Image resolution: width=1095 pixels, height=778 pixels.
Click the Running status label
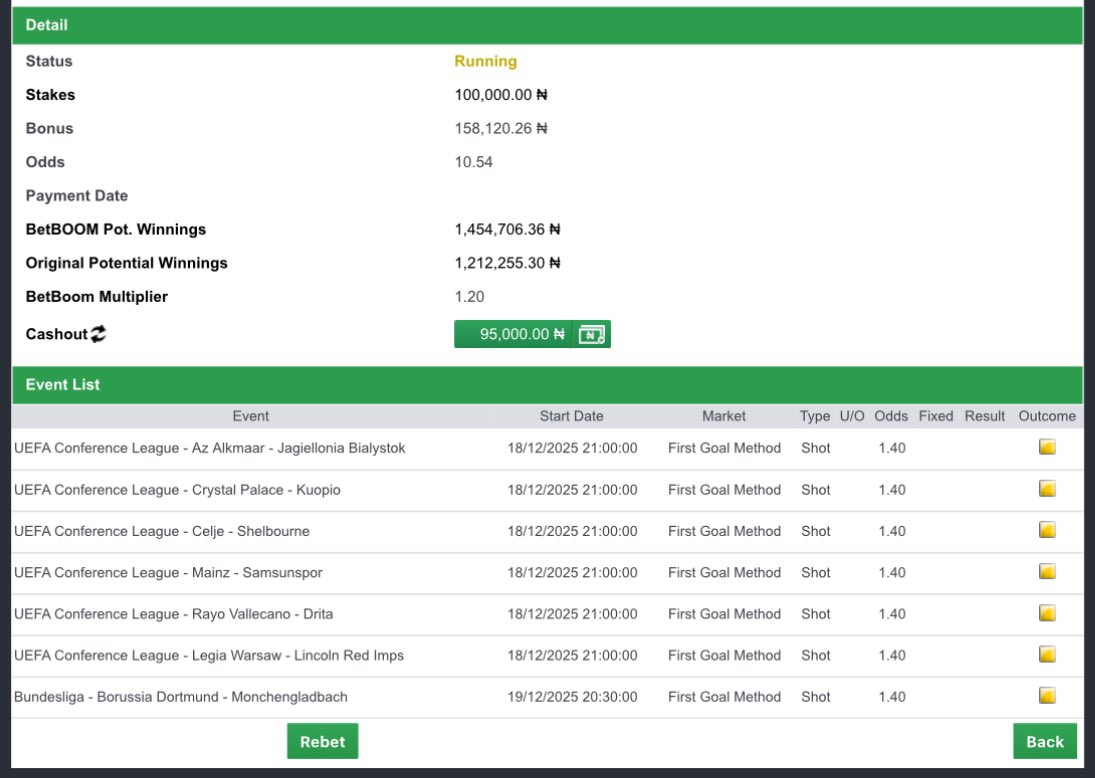[484, 61]
